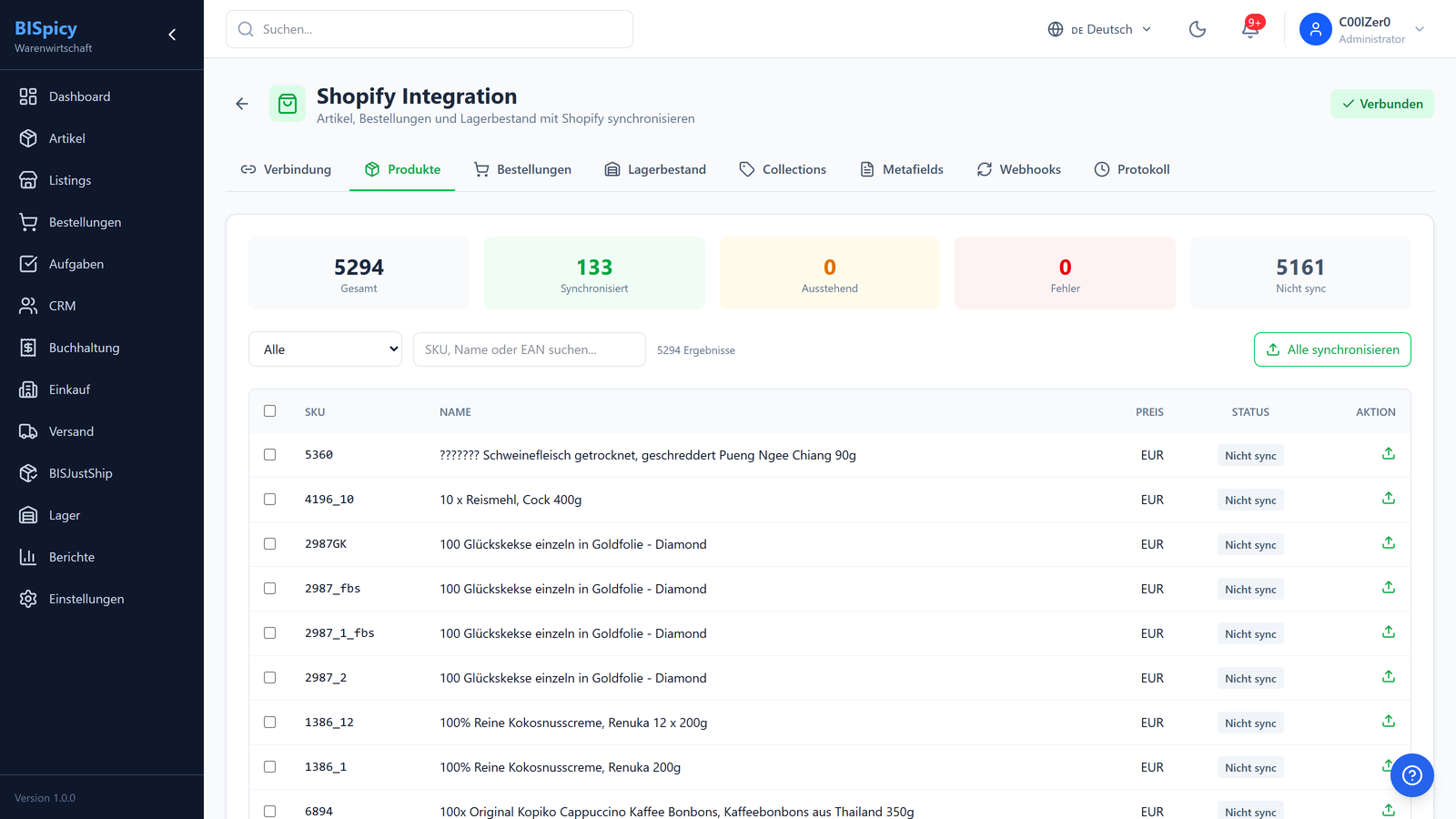Click the Verbunden status badge
Screen dimensions: 1456x819
[x=1381, y=104]
